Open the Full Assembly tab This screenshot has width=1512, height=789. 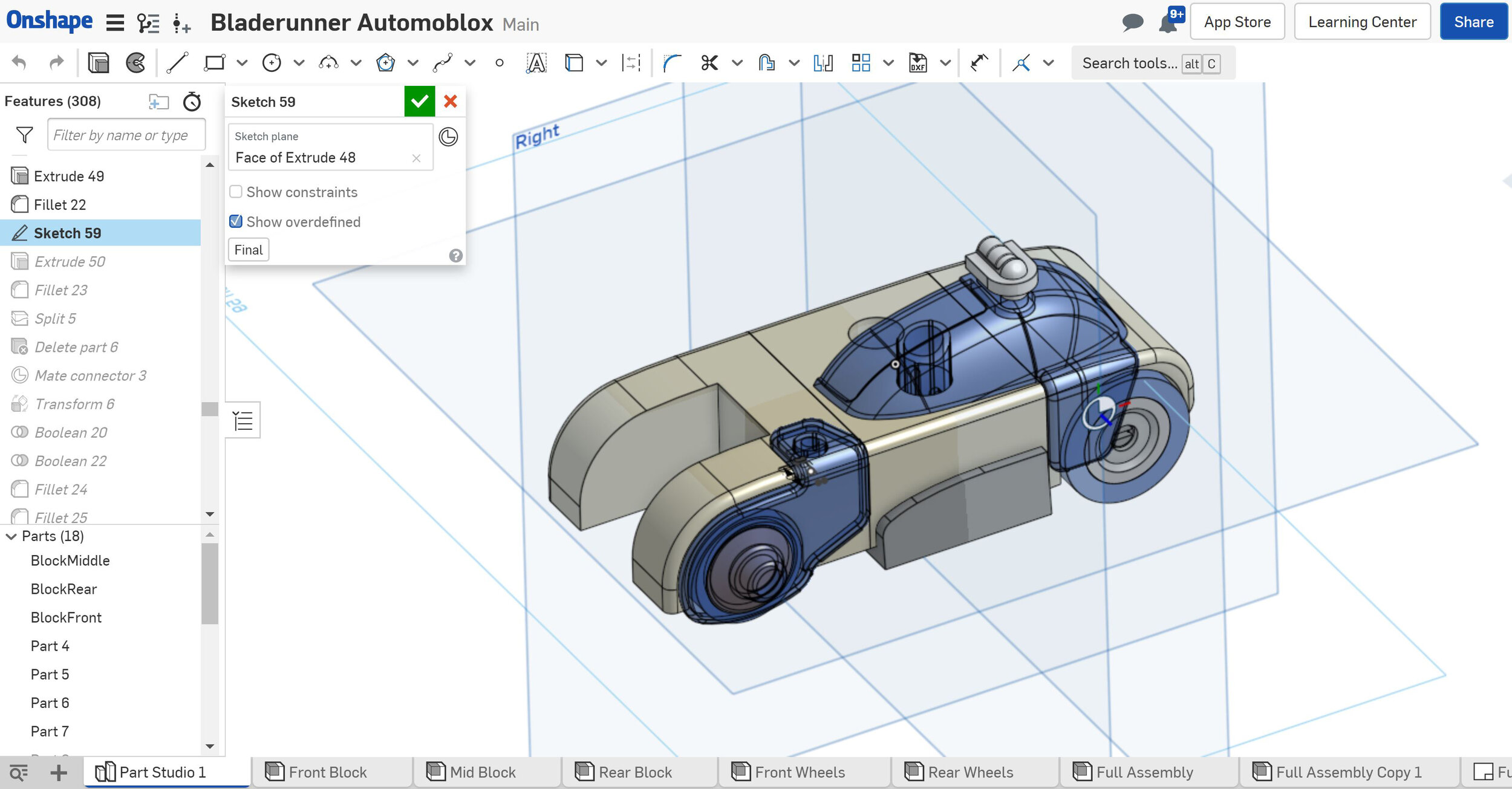pos(1144,773)
